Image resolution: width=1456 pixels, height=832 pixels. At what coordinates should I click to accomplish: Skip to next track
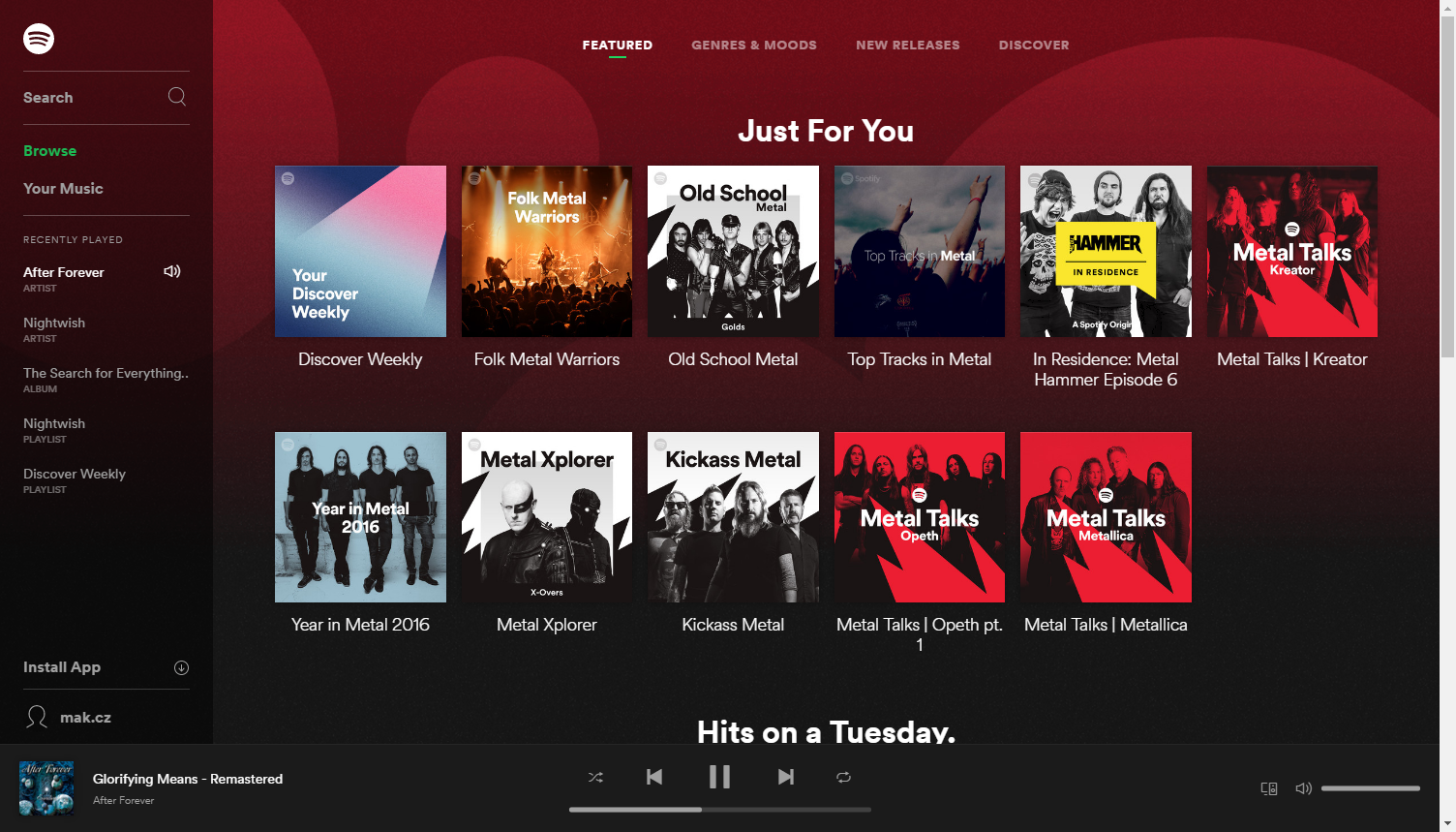pos(785,777)
